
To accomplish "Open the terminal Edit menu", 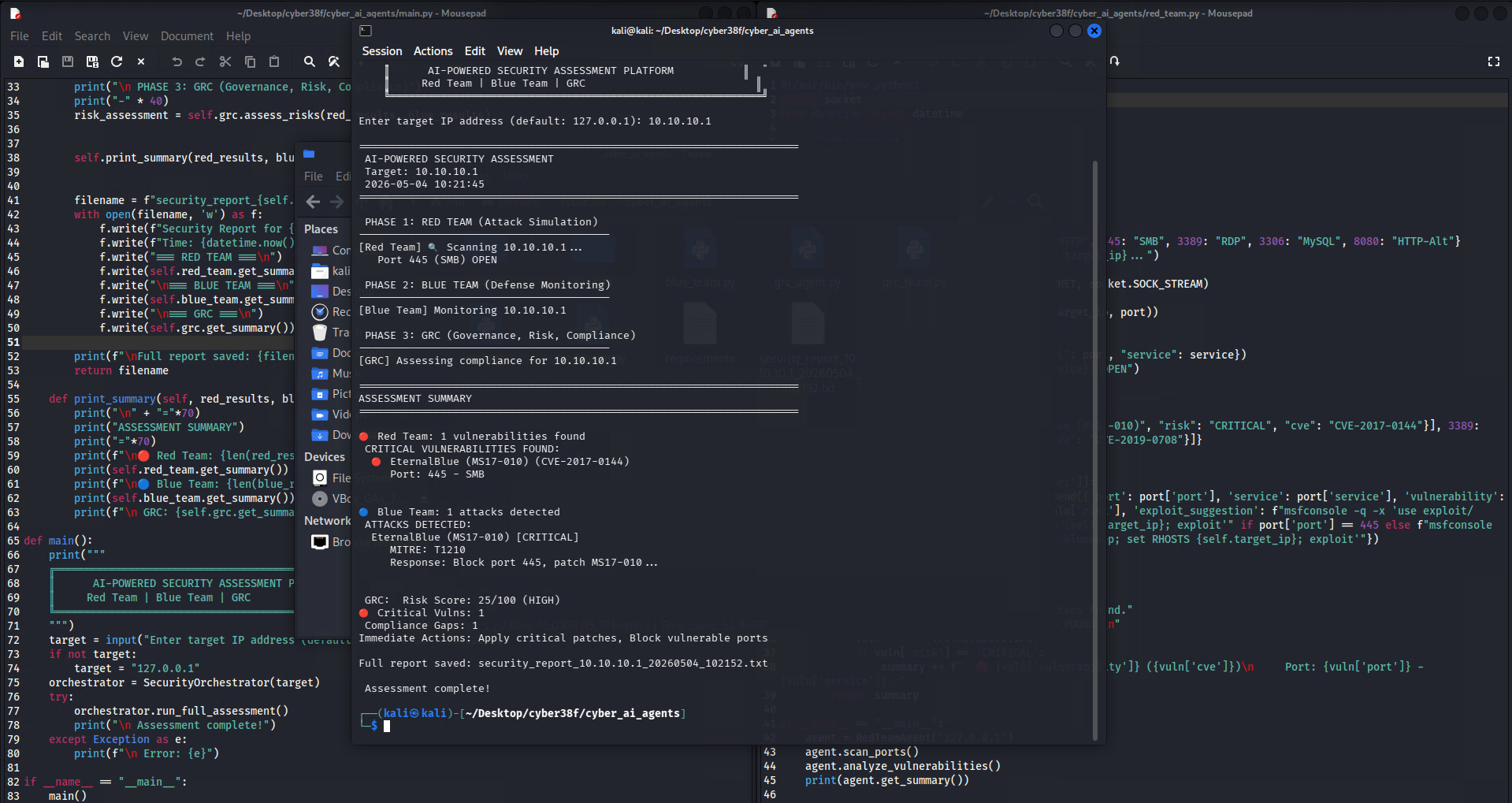I will 475,51.
